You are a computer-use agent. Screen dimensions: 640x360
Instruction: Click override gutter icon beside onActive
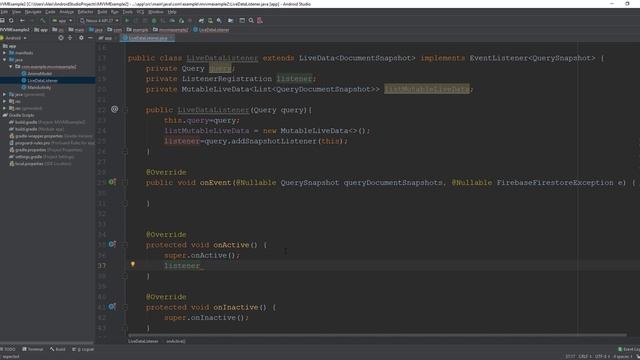(112, 244)
